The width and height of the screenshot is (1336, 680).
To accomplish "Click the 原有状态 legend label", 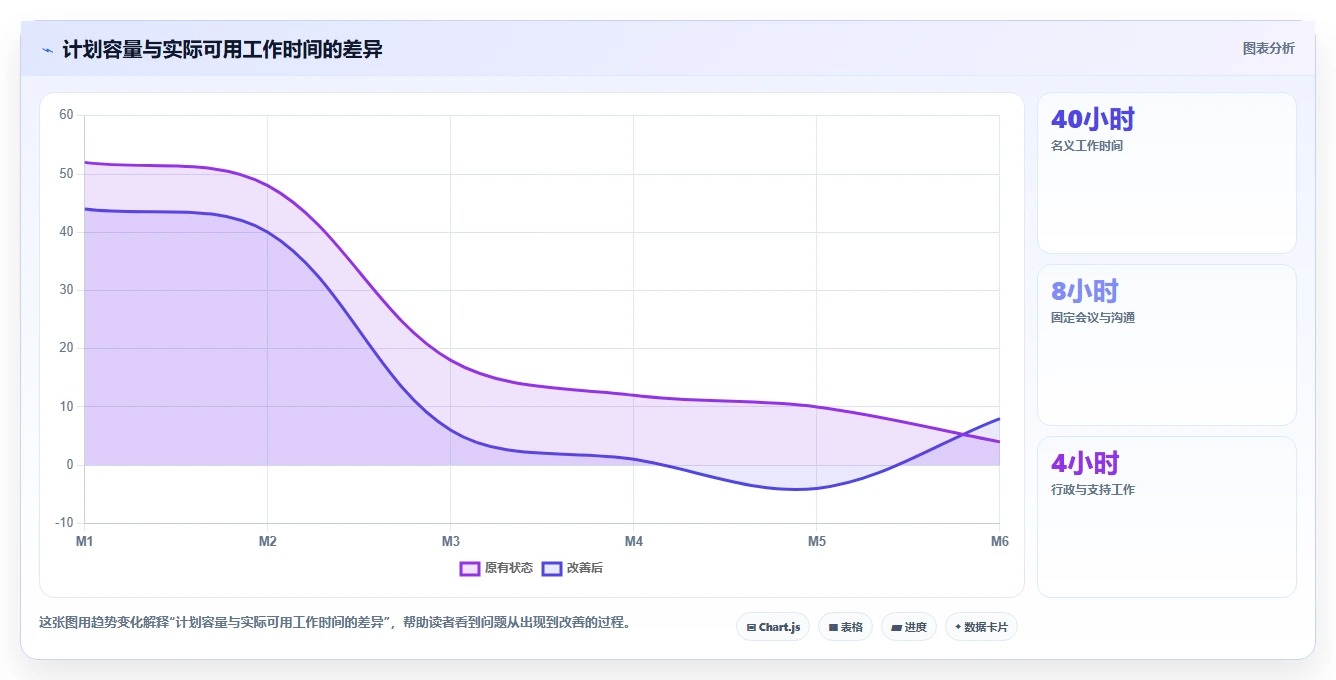I will pos(509,568).
